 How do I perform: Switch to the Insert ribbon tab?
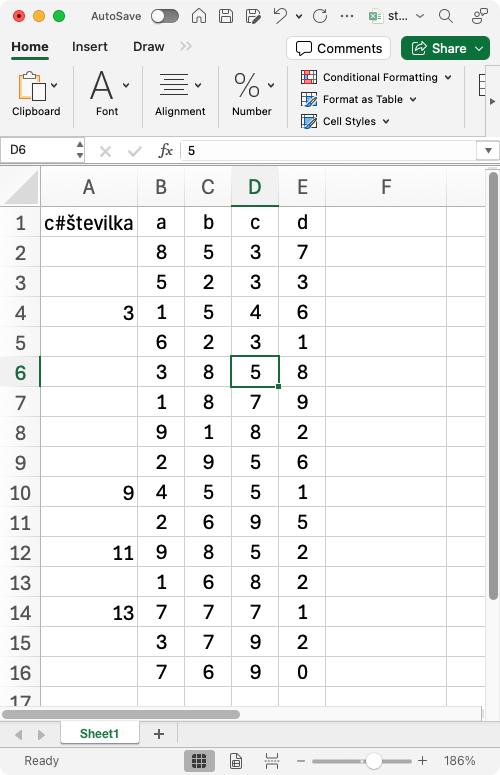pos(89,47)
